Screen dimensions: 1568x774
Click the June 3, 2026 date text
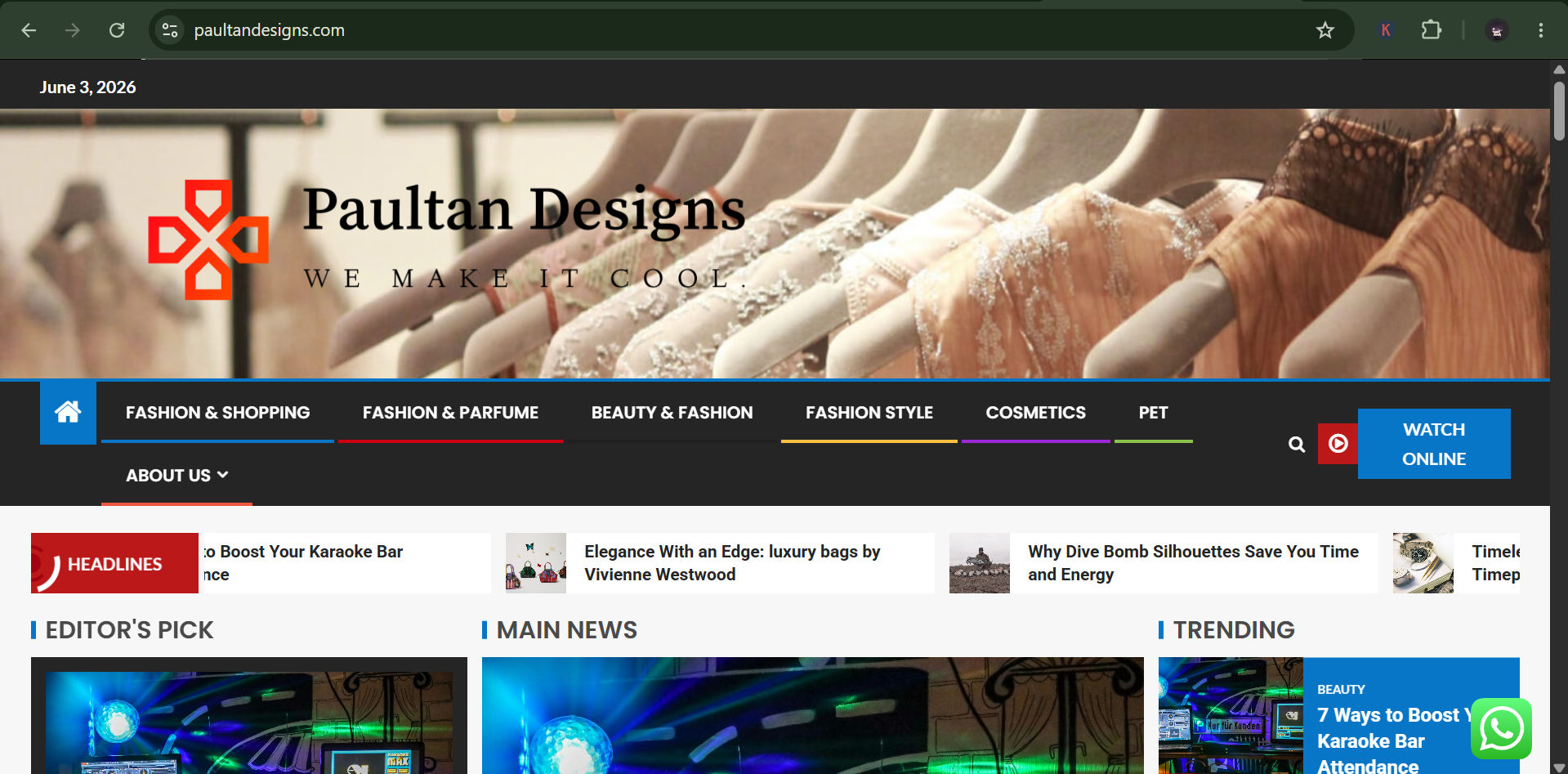pyautogui.click(x=87, y=87)
